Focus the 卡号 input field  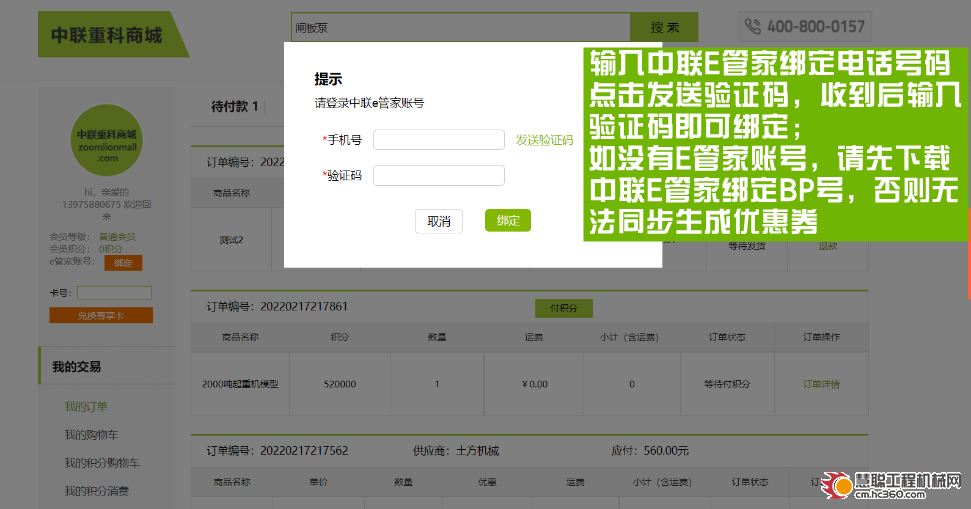coord(115,293)
